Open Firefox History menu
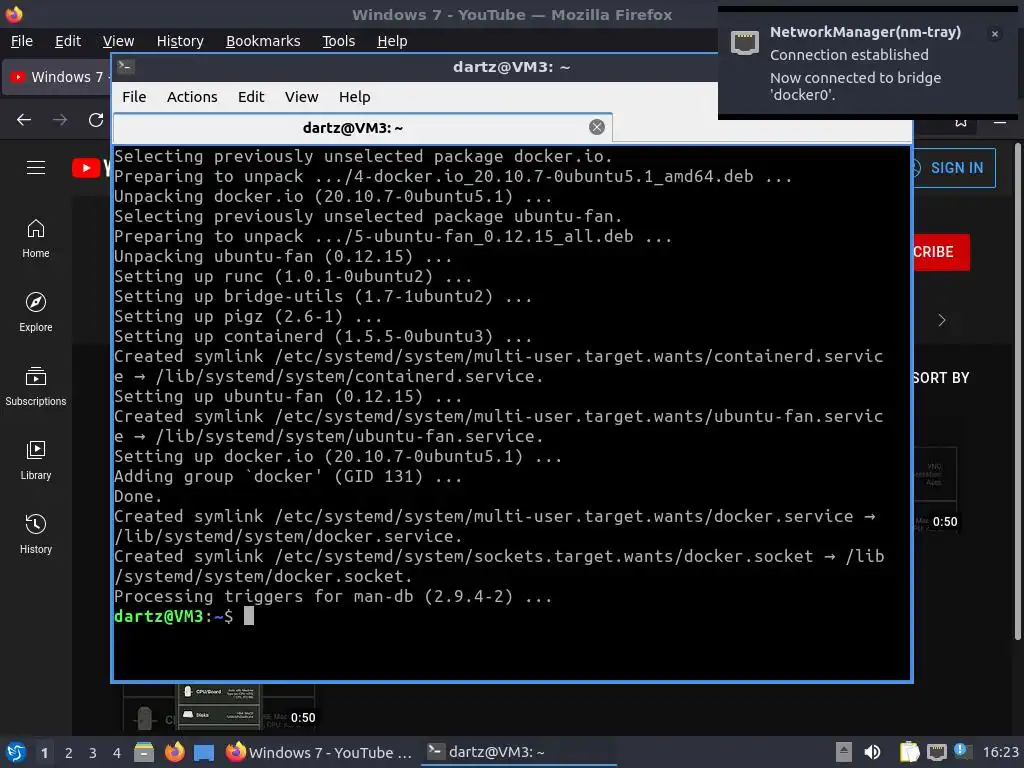The image size is (1024, 768). (180, 41)
